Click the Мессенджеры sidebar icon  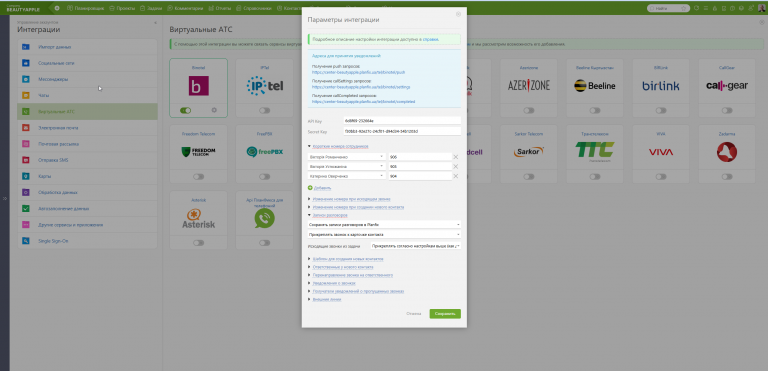25,79
